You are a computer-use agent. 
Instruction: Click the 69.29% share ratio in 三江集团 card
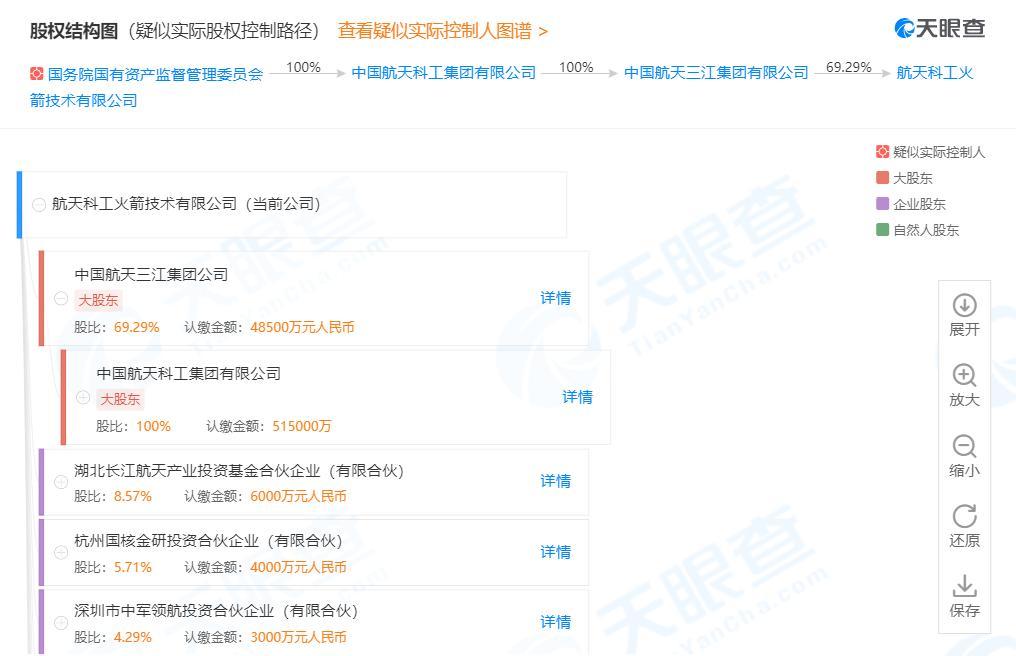pos(137,327)
